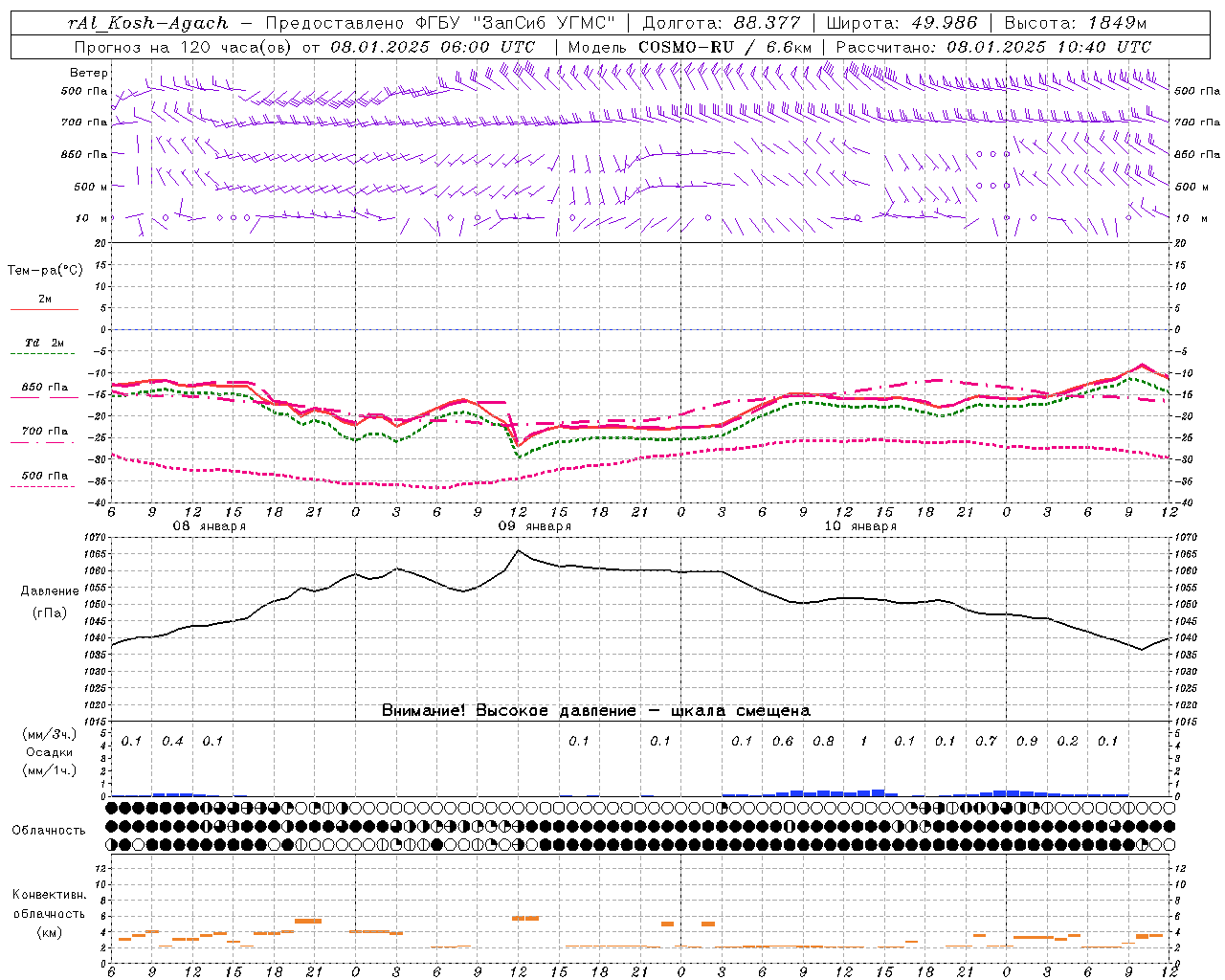The image size is (1225, 980).
Task: Click the station name rAl_Kosh-Agach in header
Action: (x=149, y=23)
